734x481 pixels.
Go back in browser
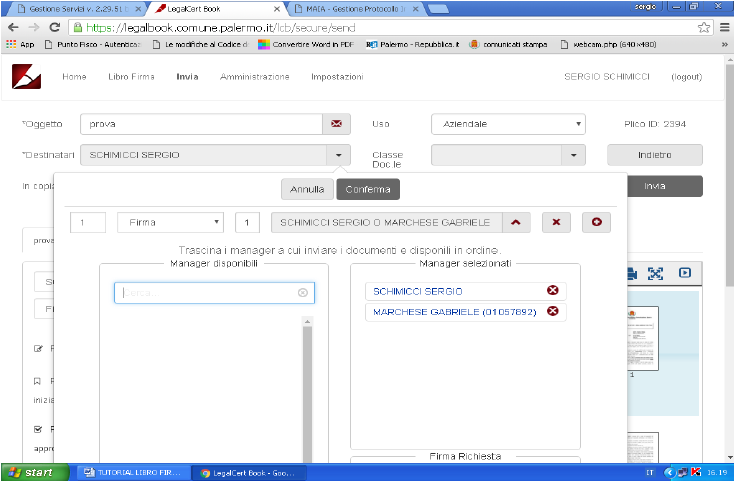coord(13,28)
